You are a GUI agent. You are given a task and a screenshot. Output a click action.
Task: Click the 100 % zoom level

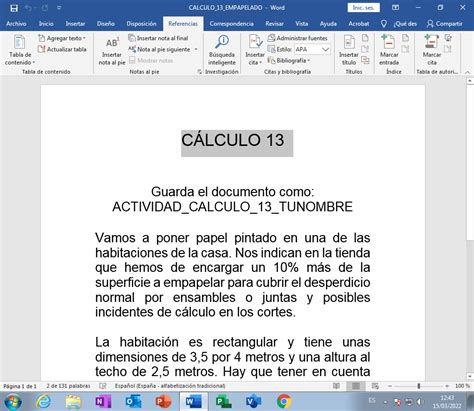[462, 386]
